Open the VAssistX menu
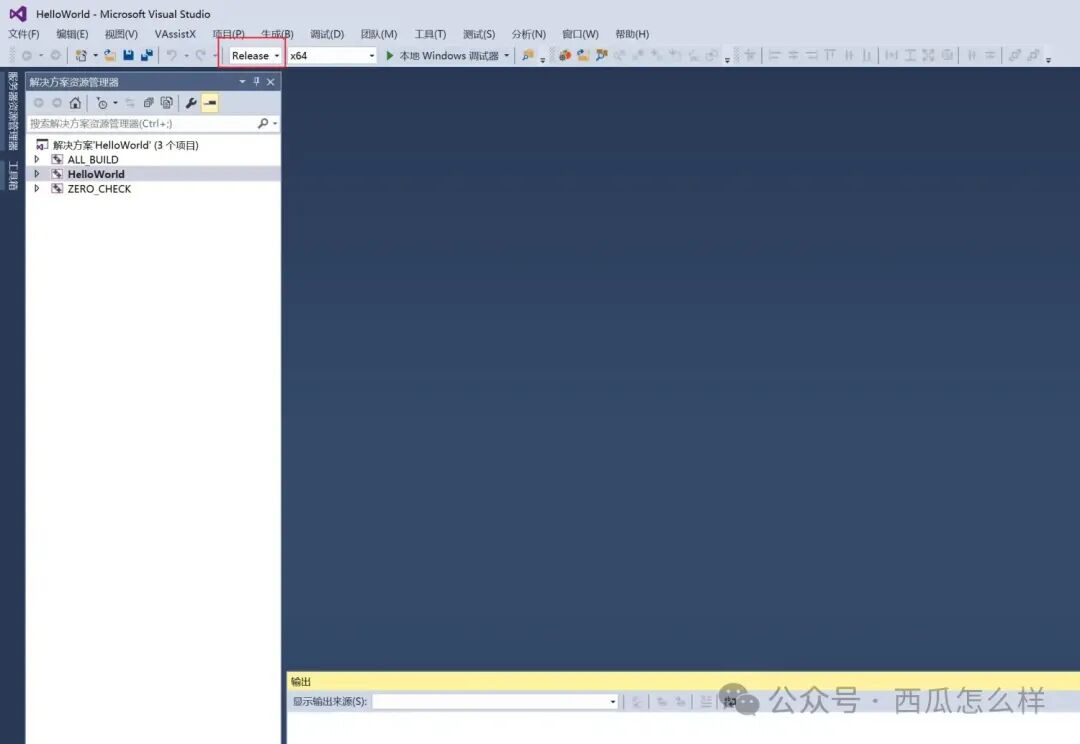The width and height of the screenshot is (1080, 744). (175, 34)
